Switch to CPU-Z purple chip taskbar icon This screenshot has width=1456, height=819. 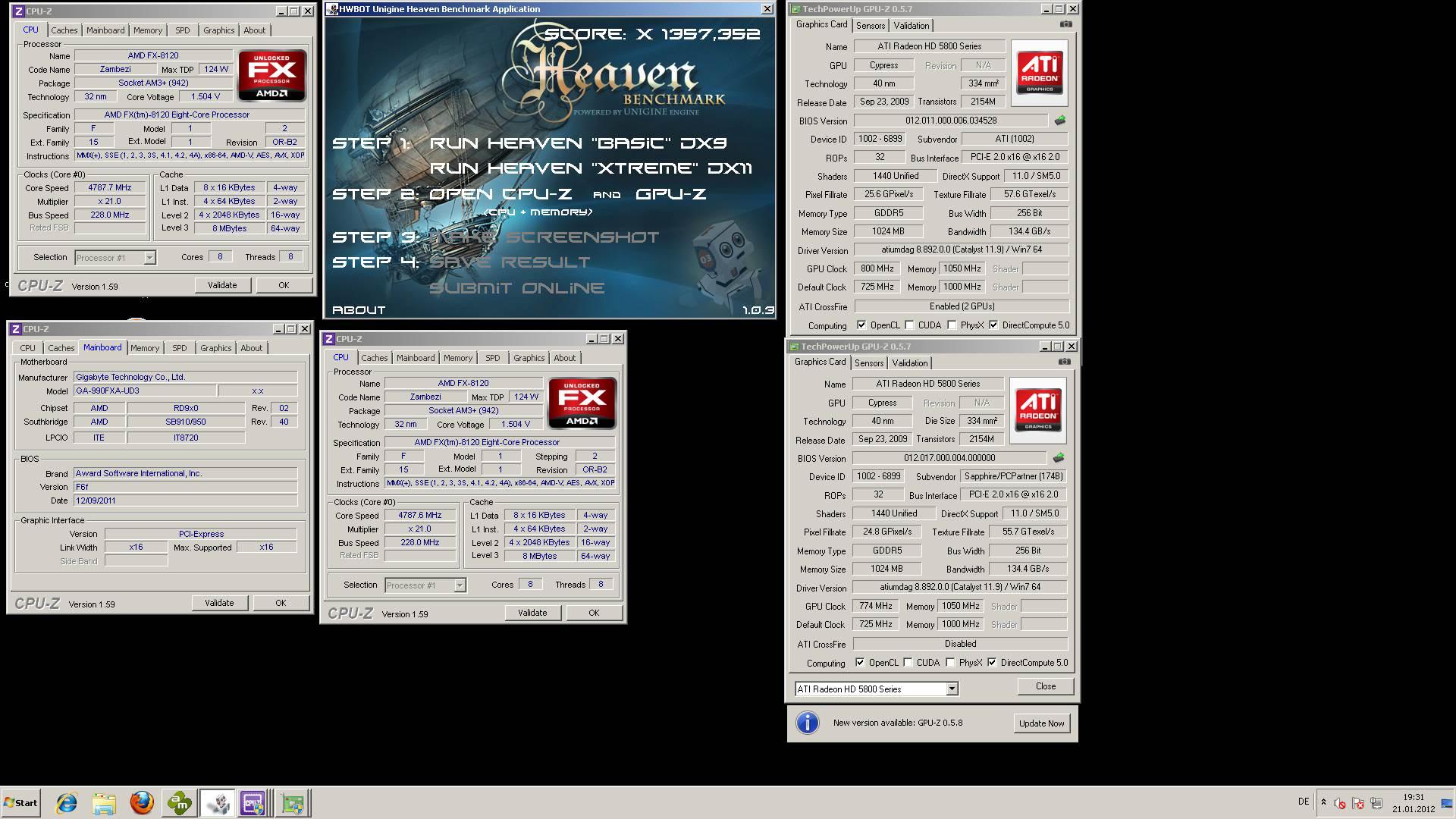(x=253, y=803)
